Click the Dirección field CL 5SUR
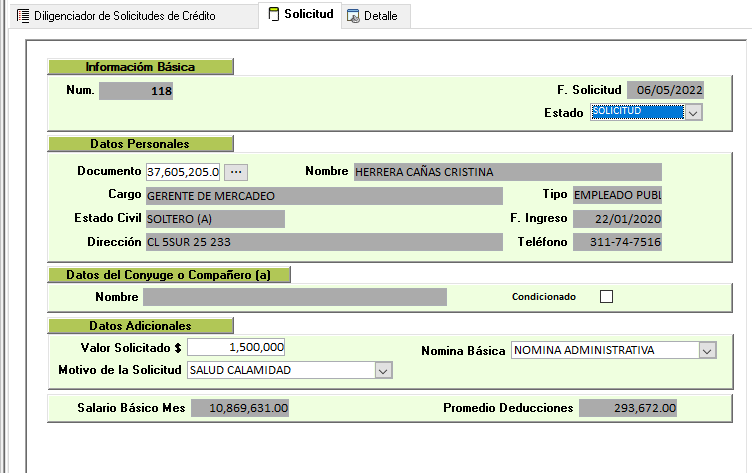This screenshot has width=752, height=473. coord(323,242)
